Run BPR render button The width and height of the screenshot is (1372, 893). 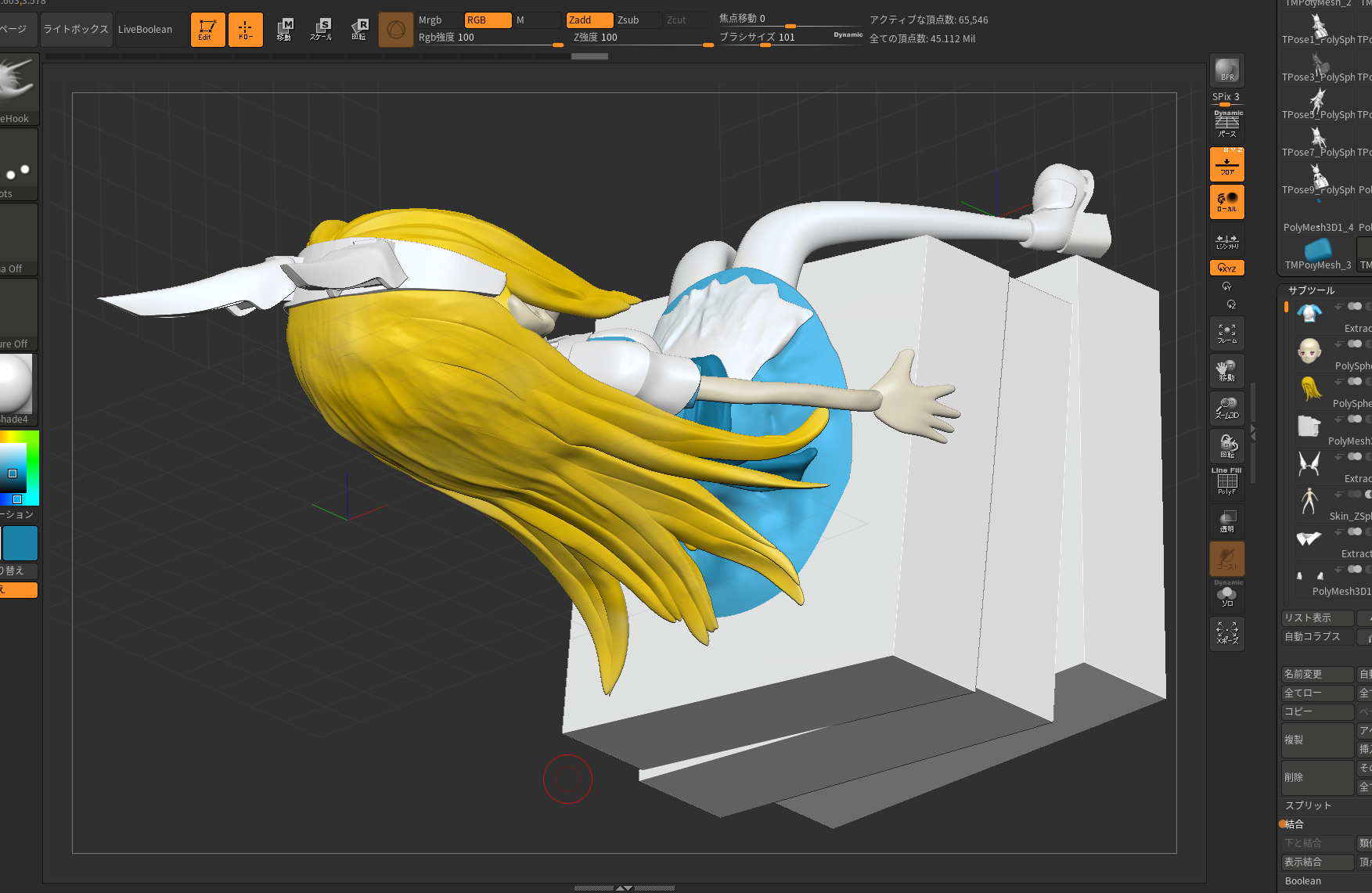click(1226, 70)
